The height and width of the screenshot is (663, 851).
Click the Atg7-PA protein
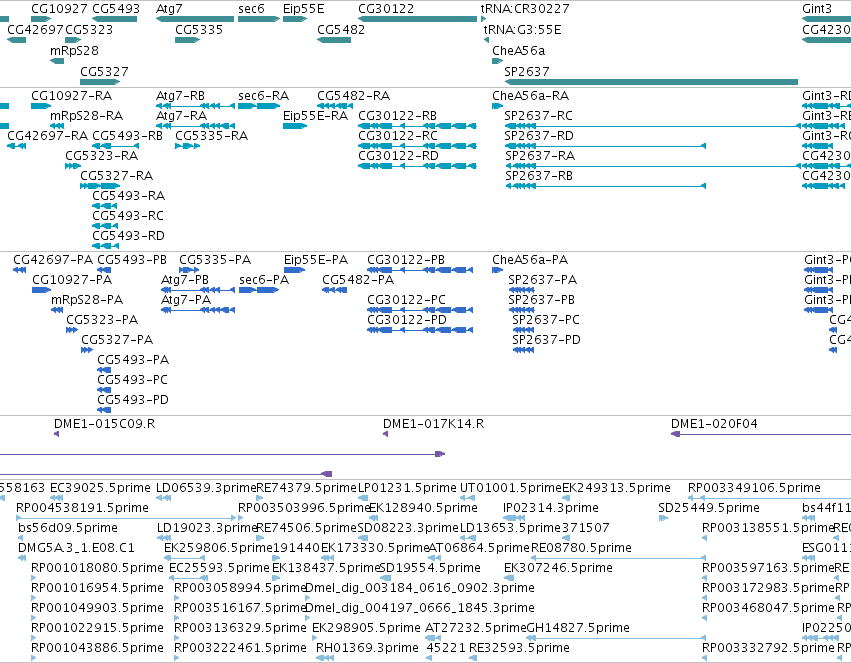point(198,310)
